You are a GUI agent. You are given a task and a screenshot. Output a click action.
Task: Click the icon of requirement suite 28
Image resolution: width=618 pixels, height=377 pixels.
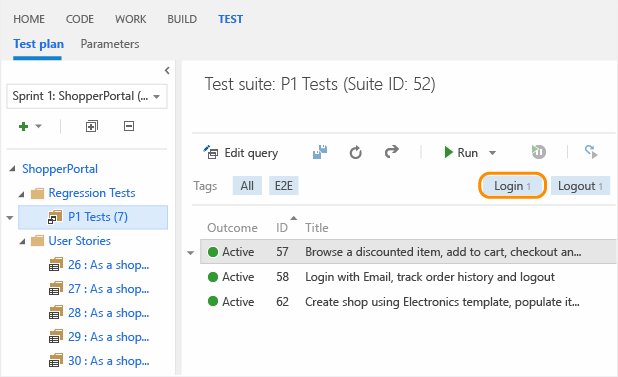(56, 312)
